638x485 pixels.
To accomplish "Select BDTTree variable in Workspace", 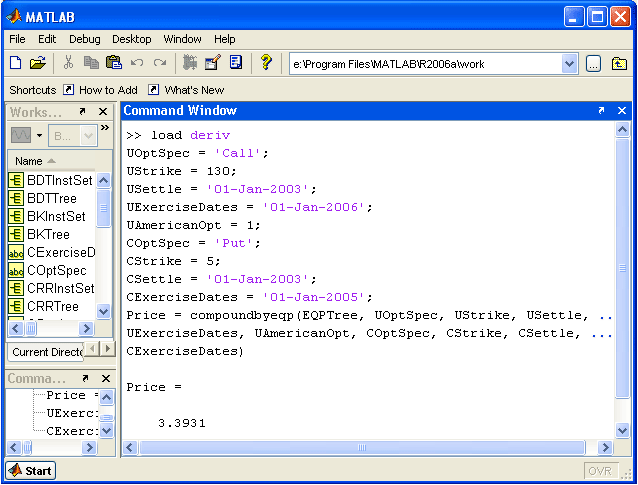I will point(51,198).
